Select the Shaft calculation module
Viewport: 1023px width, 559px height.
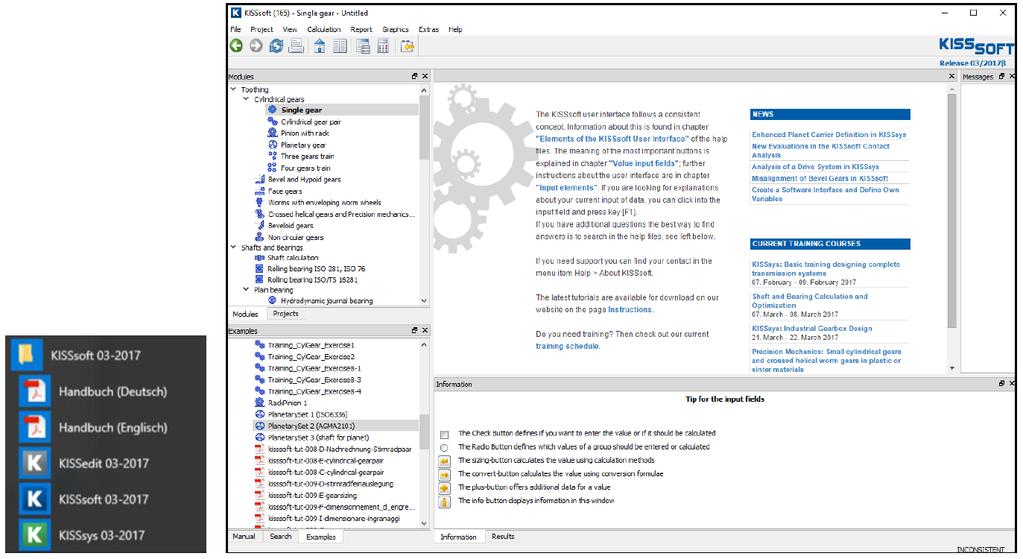pos(292,258)
